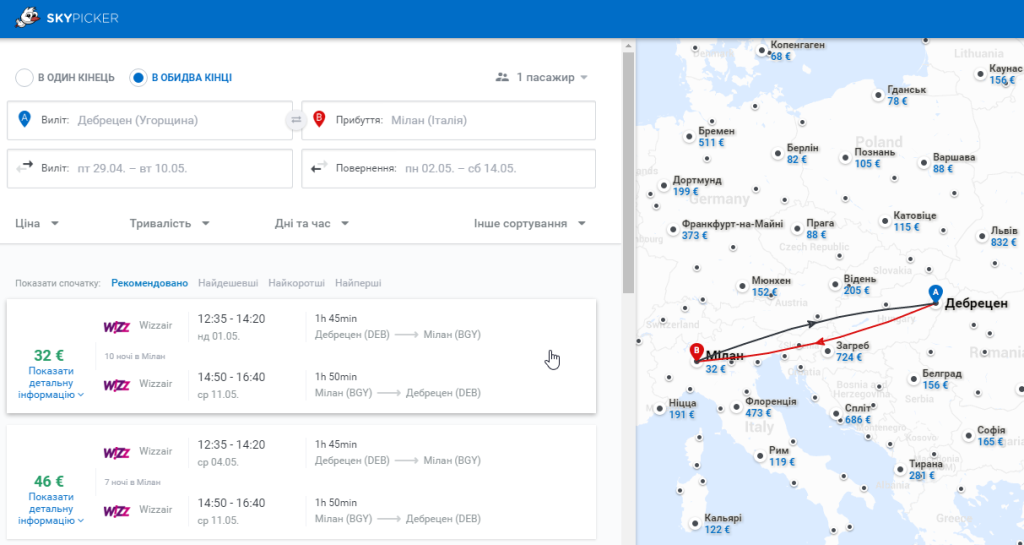1024x545 pixels.
Task: Select Кальярі 122 € map dot
Action: 695,523
